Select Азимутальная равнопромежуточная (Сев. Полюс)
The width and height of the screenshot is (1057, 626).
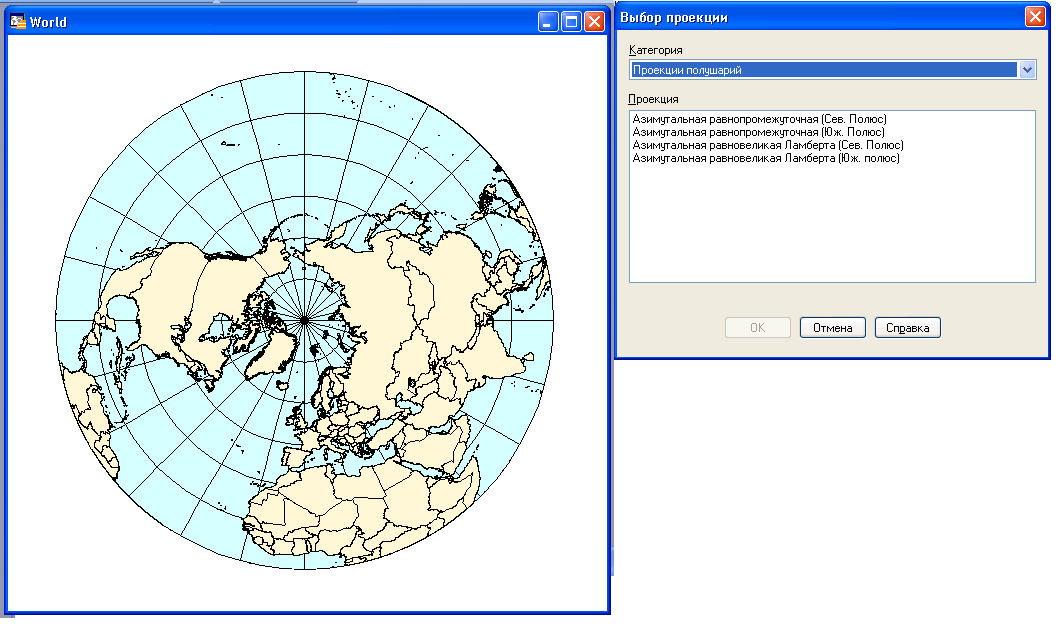pyautogui.click(x=759, y=119)
